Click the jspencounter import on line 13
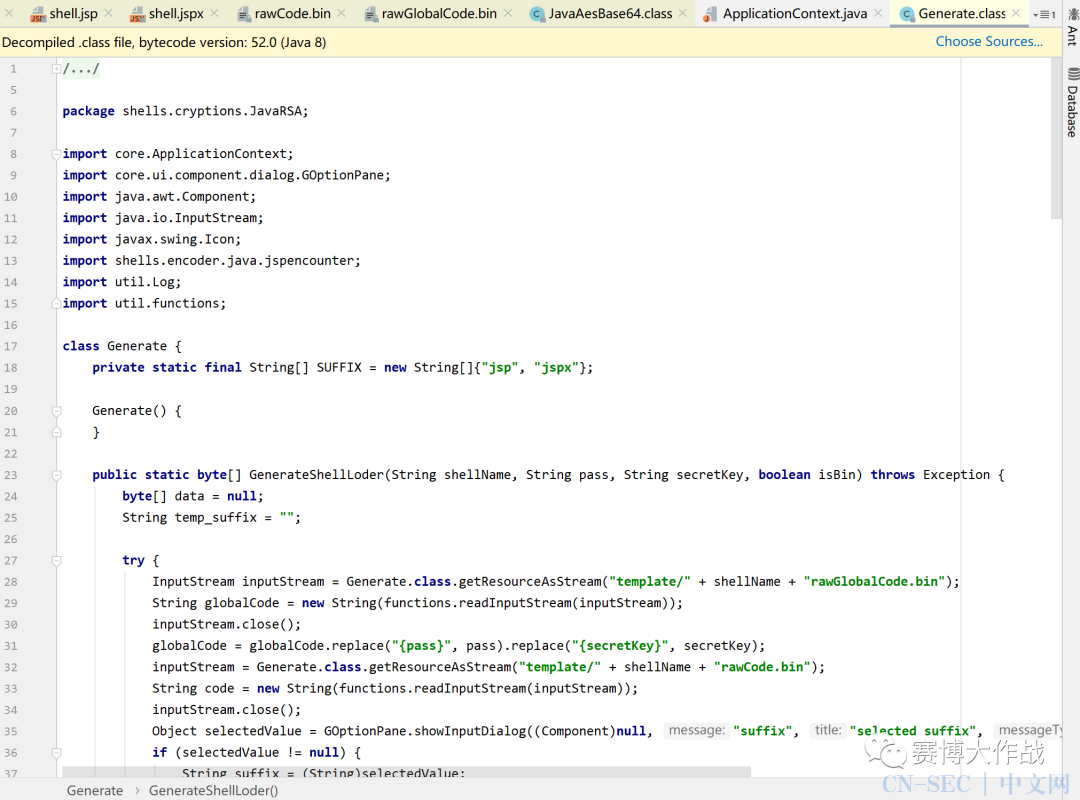The image size is (1080, 800). tap(211, 260)
